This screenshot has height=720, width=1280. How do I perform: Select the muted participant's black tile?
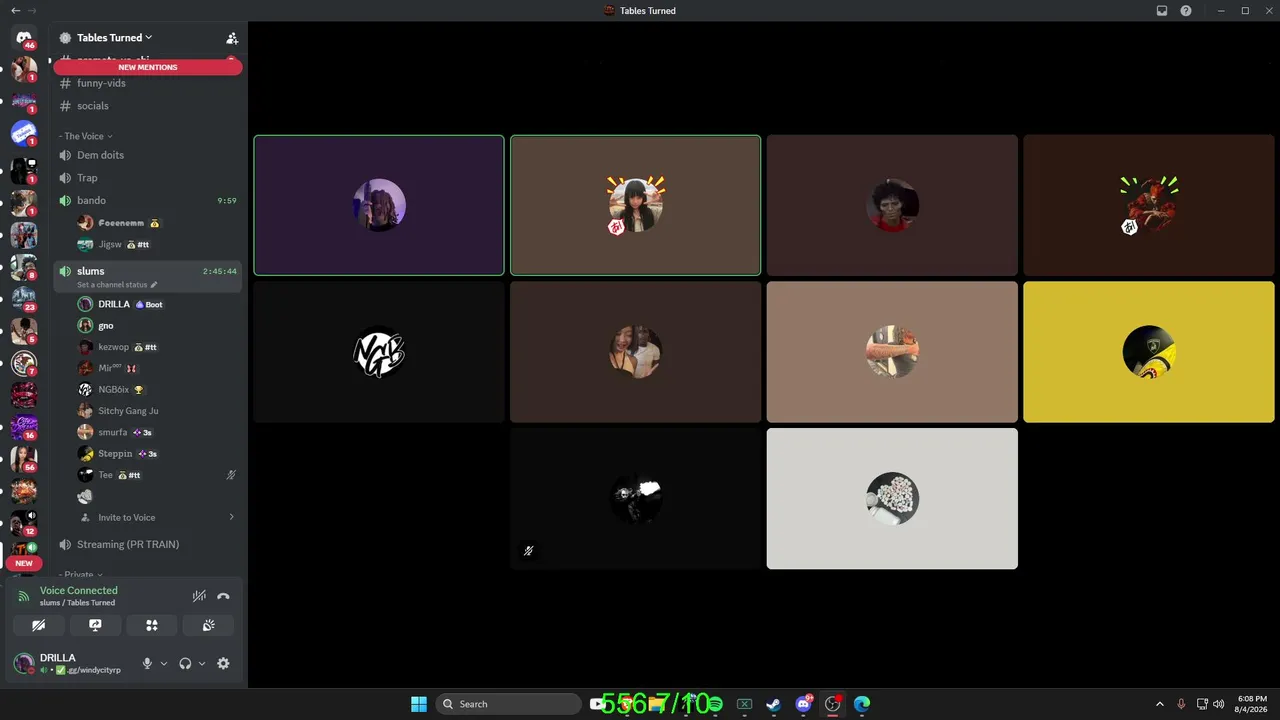[x=636, y=498]
